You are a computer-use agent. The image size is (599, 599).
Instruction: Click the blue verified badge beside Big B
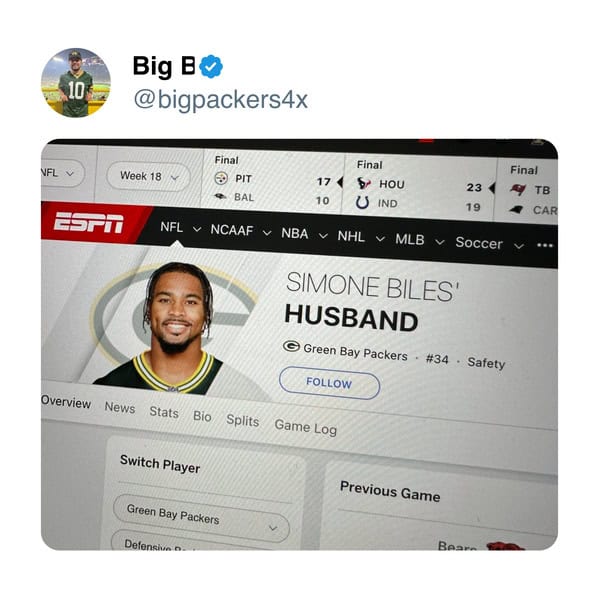(211, 66)
